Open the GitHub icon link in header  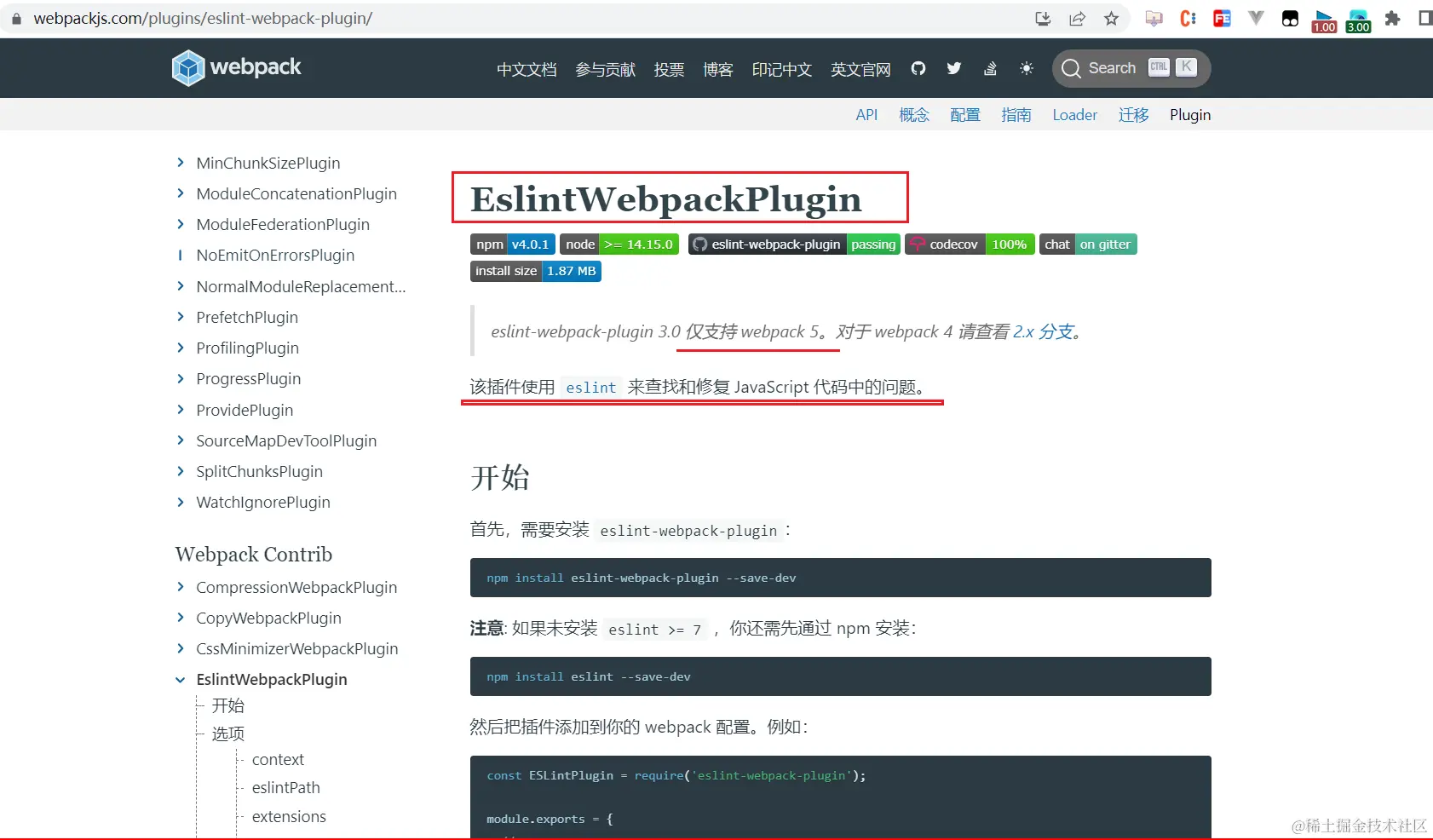[918, 68]
